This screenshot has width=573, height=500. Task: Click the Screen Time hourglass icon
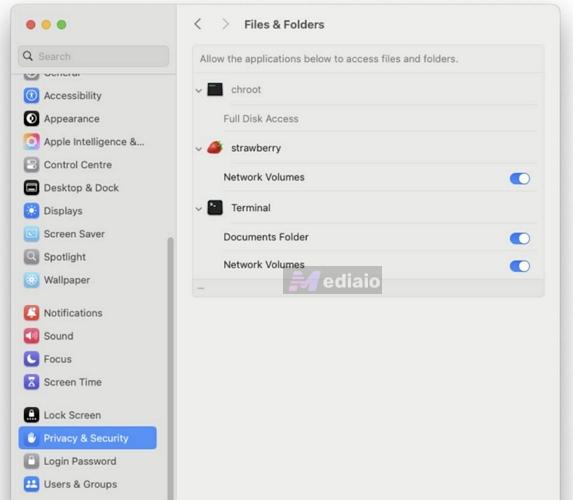(x=31, y=382)
